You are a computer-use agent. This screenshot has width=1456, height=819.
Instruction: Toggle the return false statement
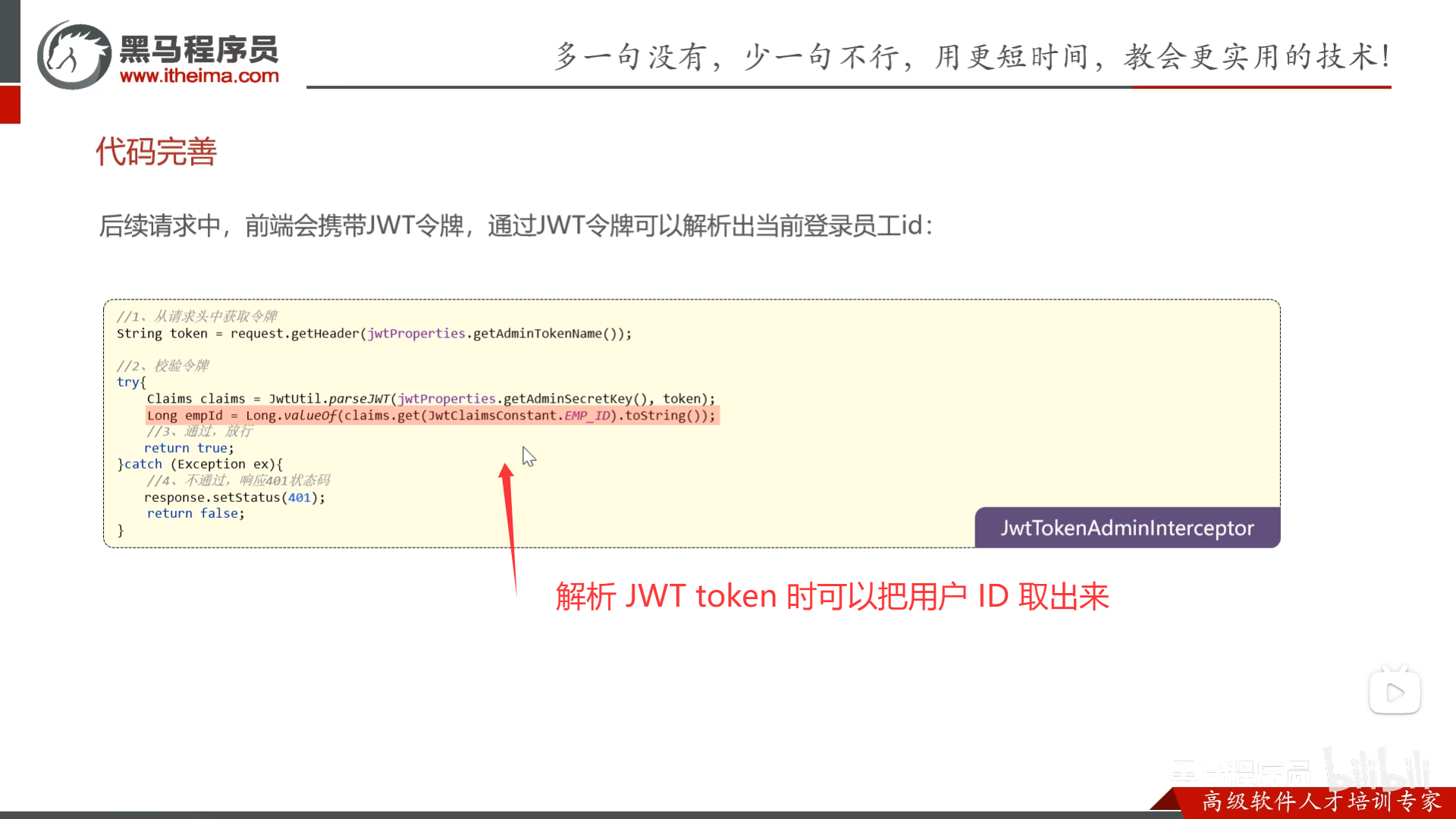[195, 513]
